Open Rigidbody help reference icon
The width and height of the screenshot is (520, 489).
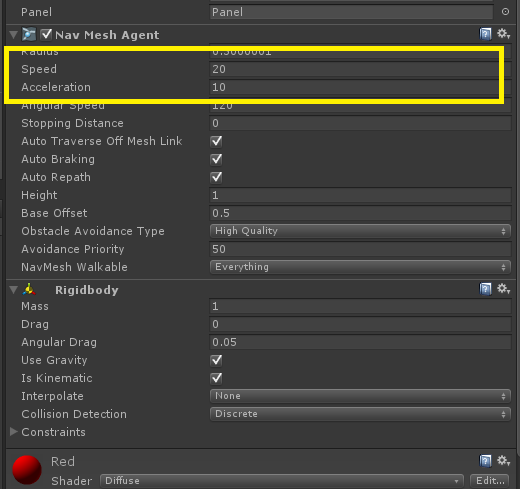pyautogui.click(x=485, y=289)
